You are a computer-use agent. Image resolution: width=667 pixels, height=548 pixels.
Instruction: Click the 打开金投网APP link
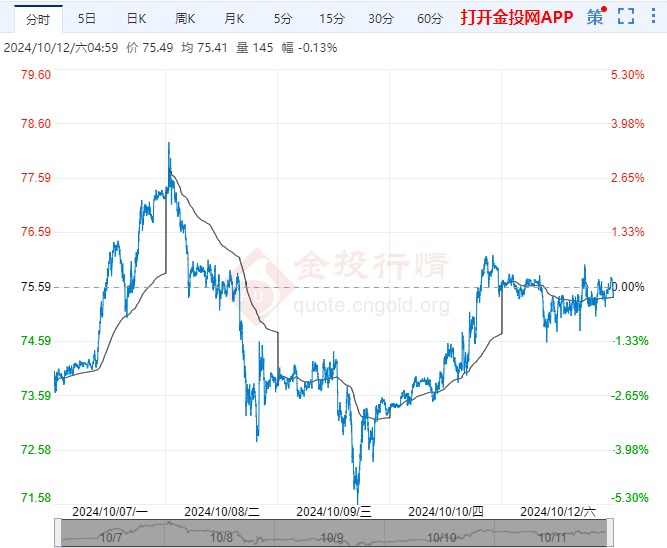pos(517,17)
